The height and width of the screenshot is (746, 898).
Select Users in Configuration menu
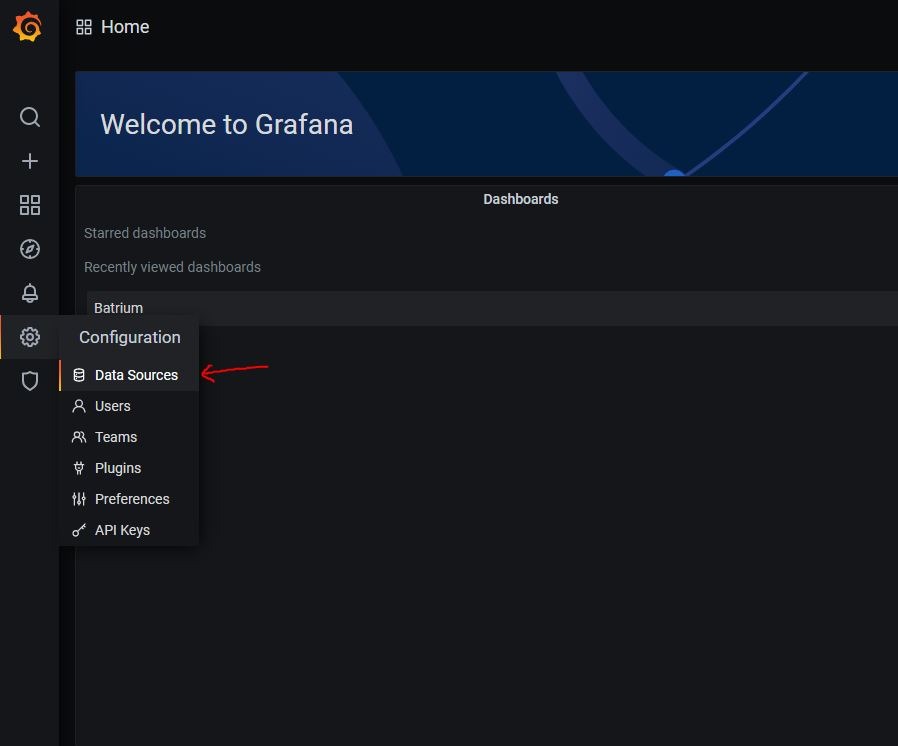(129, 406)
